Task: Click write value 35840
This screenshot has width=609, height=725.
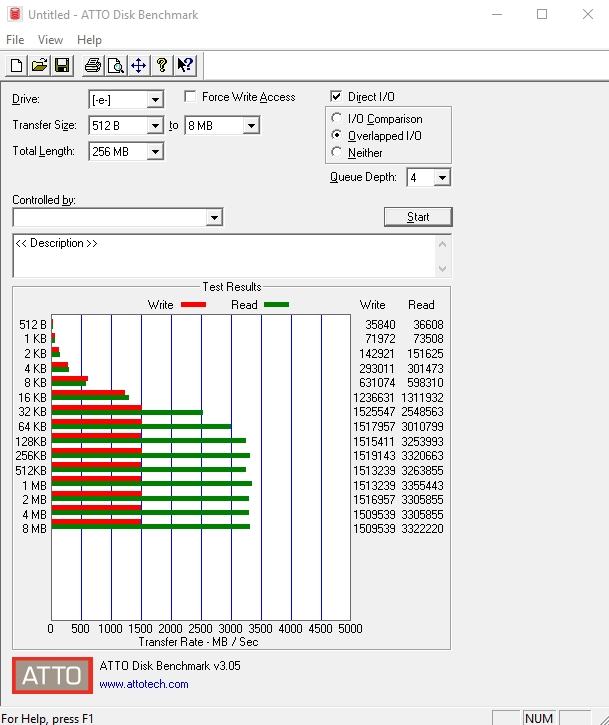Action: tap(380, 325)
